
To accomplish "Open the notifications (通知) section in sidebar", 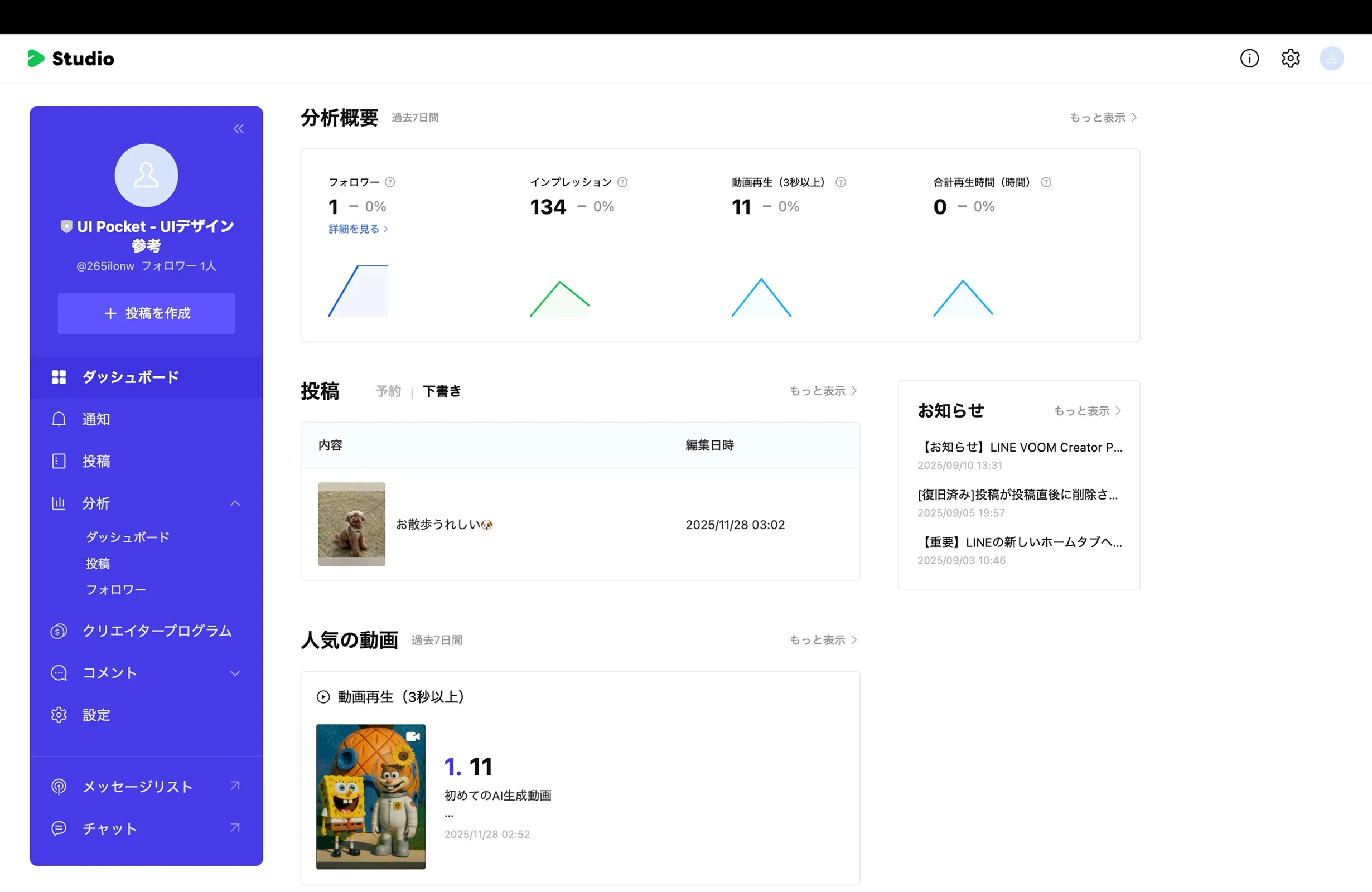I will (96, 419).
